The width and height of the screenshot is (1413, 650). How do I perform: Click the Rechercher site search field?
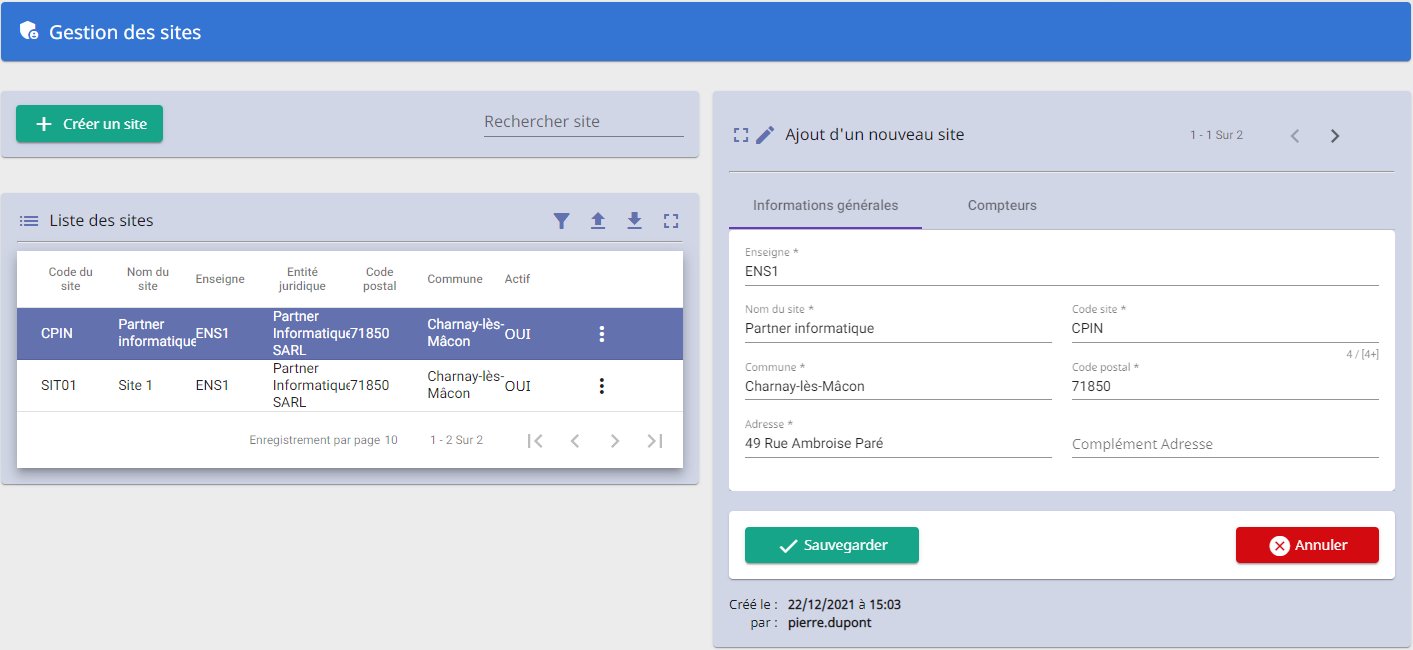[x=584, y=122]
